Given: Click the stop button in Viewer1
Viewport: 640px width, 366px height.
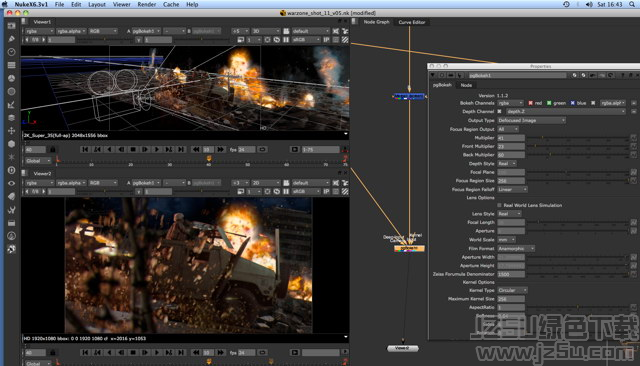Looking at the screenshot, I should click(133, 149).
